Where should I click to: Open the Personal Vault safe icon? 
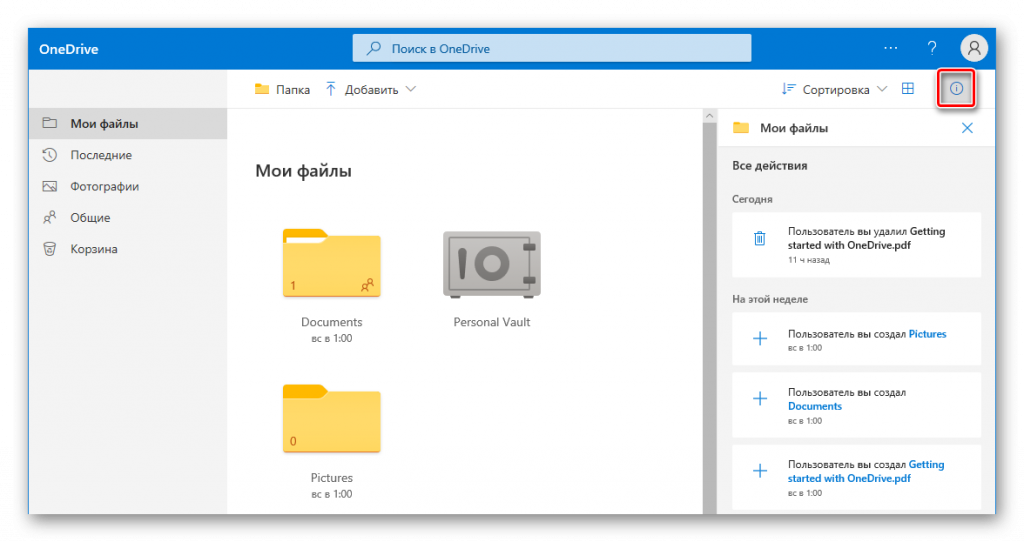click(x=491, y=264)
